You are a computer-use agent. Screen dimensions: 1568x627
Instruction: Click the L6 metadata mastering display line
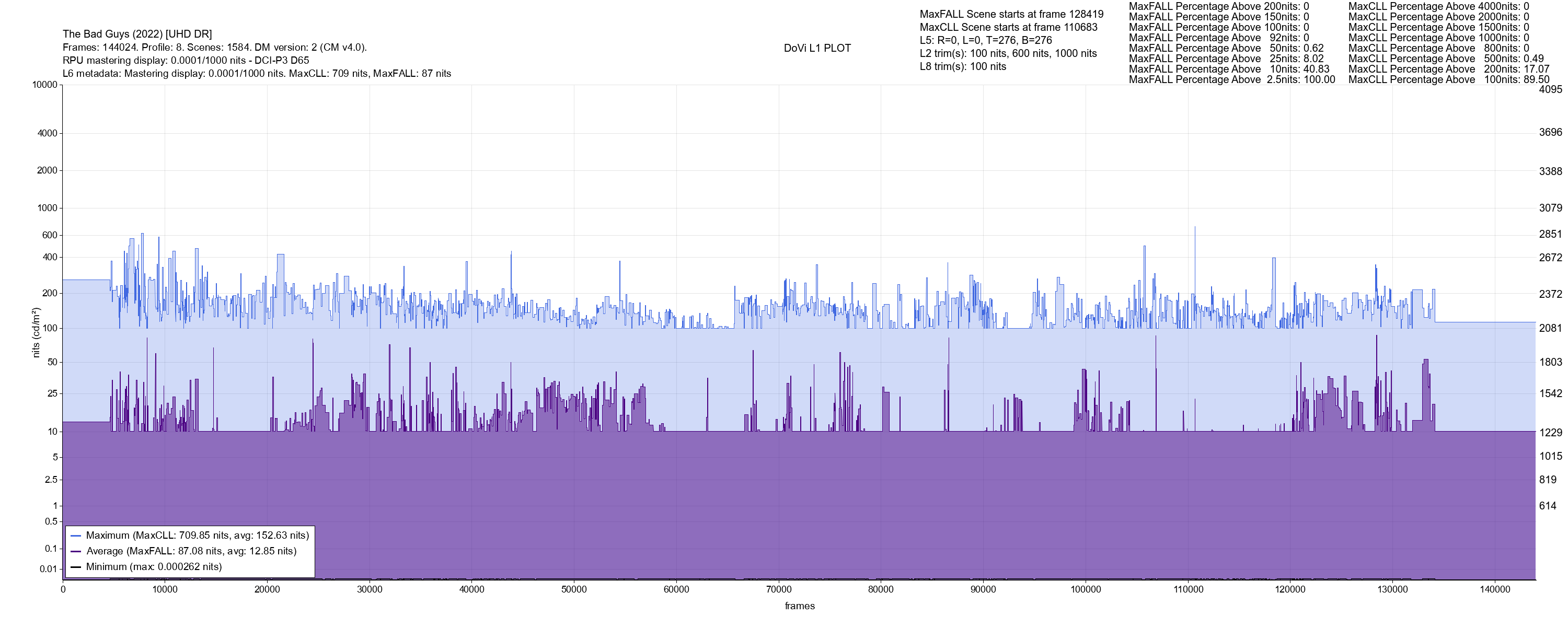(x=256, y=74)
